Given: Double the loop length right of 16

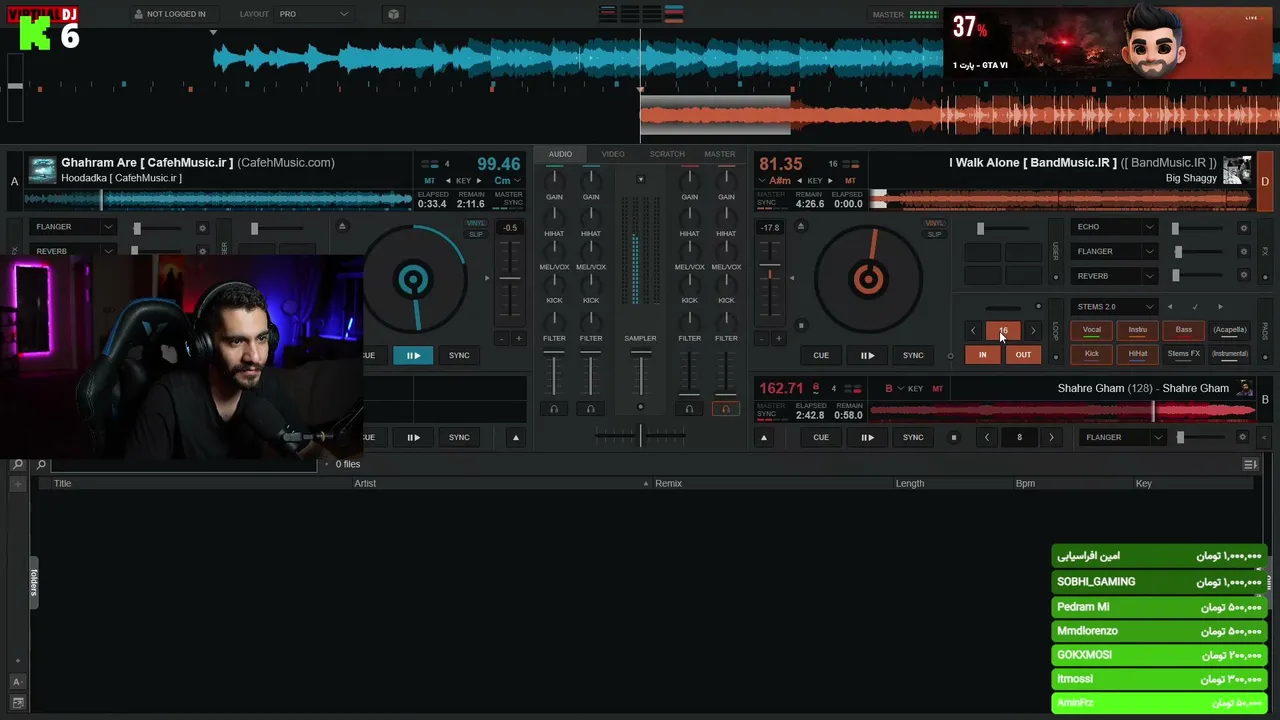Looking at the screenshot, I should [1033, 330].
